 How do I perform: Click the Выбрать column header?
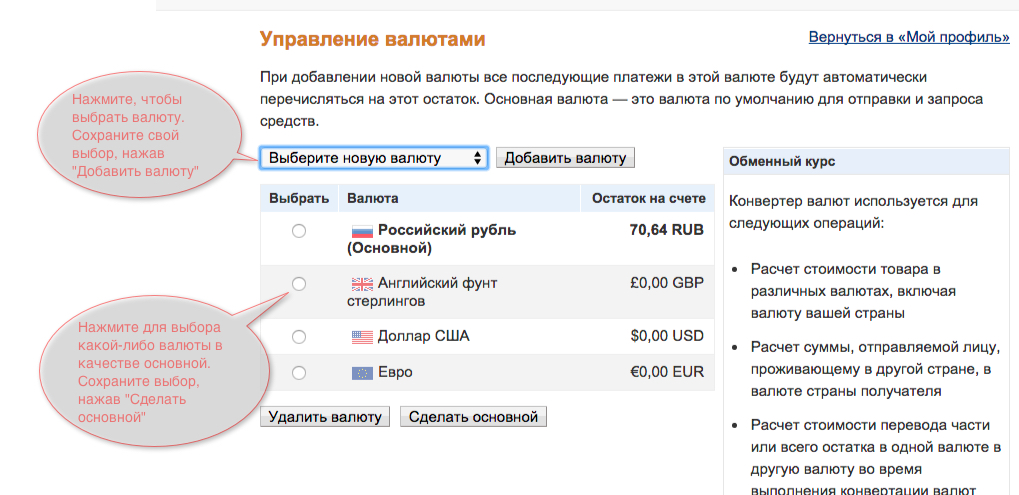coord(299,198)
